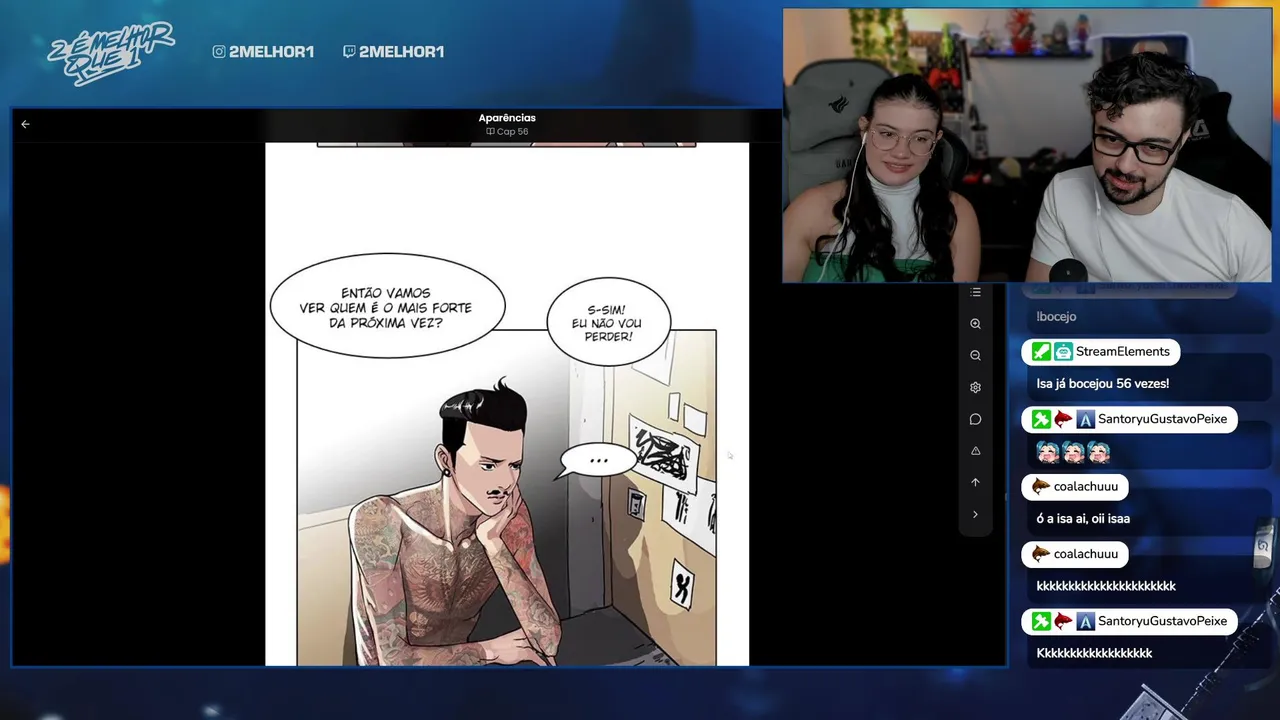Click StreamElements robot bot badge
Viewport: 1280px width, 720px height.
pos(1063,351)
